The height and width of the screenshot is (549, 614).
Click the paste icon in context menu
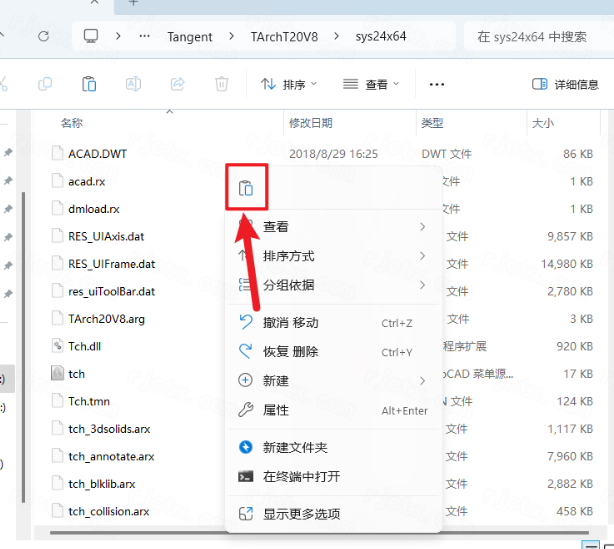[245, 188]
